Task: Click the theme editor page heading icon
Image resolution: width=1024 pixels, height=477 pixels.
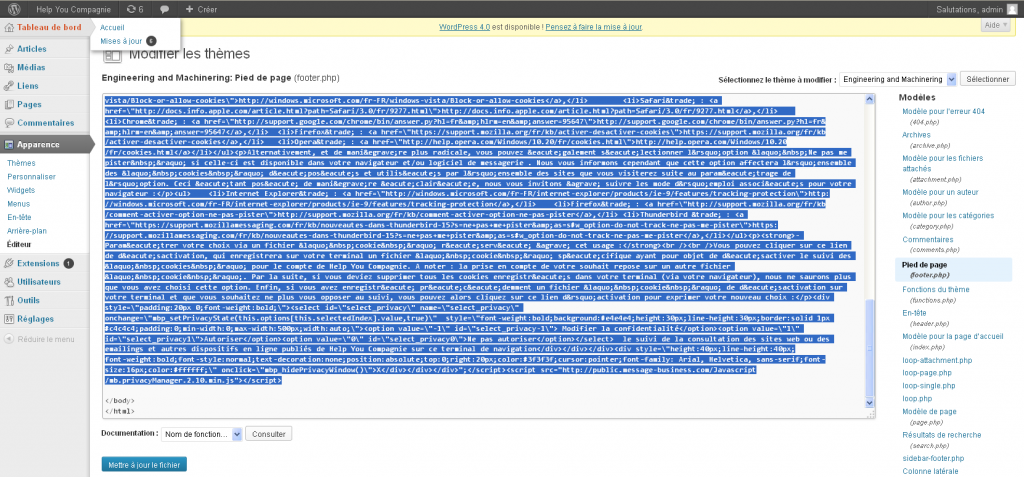Action: (x=112, y=54)
